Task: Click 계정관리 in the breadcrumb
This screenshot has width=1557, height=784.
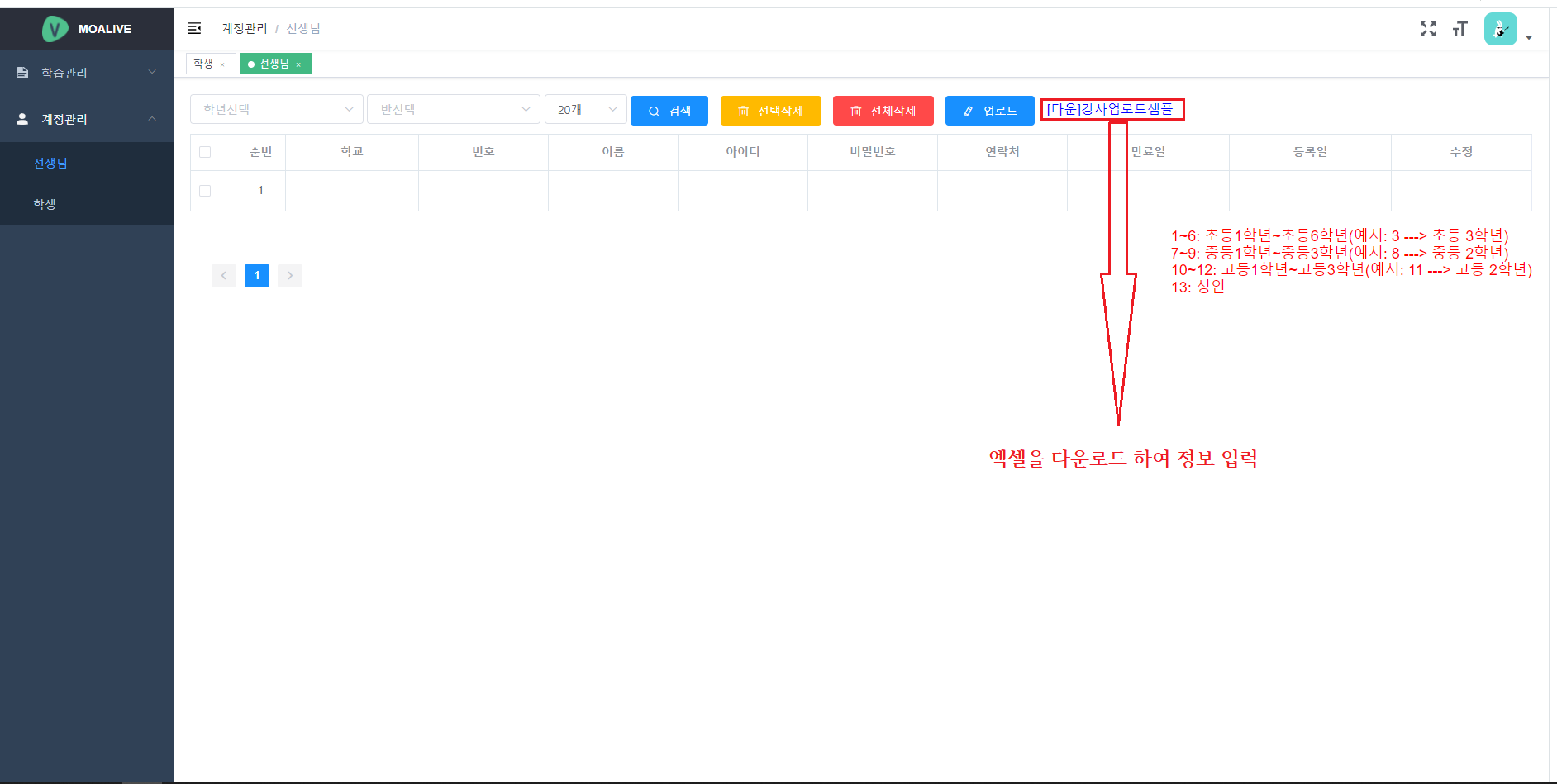Action: click(x=244, y=28)
